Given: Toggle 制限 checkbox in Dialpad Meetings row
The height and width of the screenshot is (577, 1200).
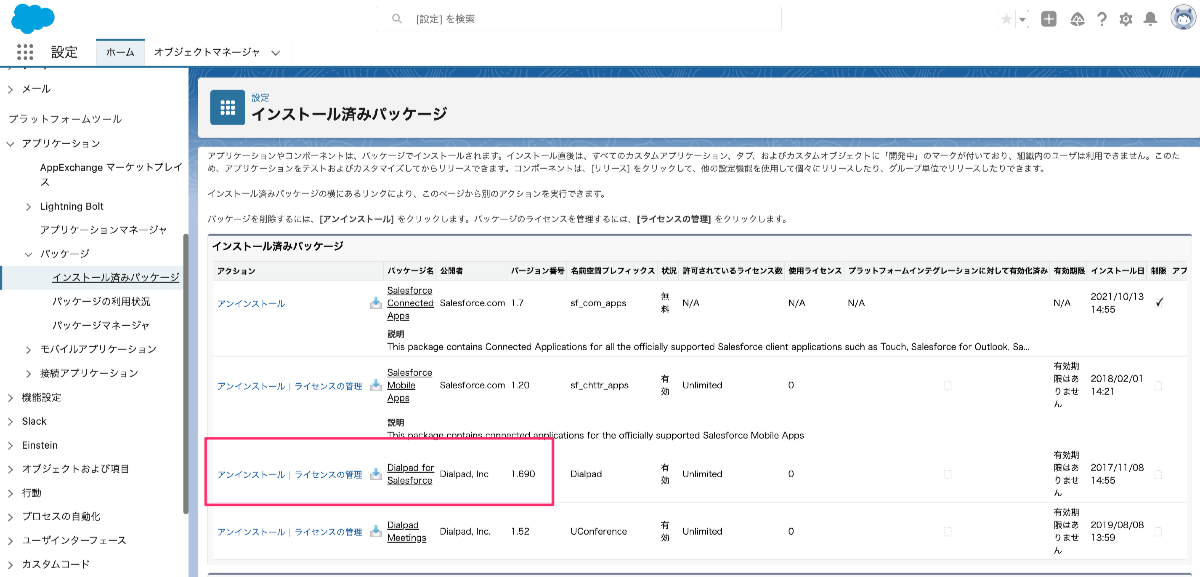Looking at the screenshot, I should pos(1159,532).
